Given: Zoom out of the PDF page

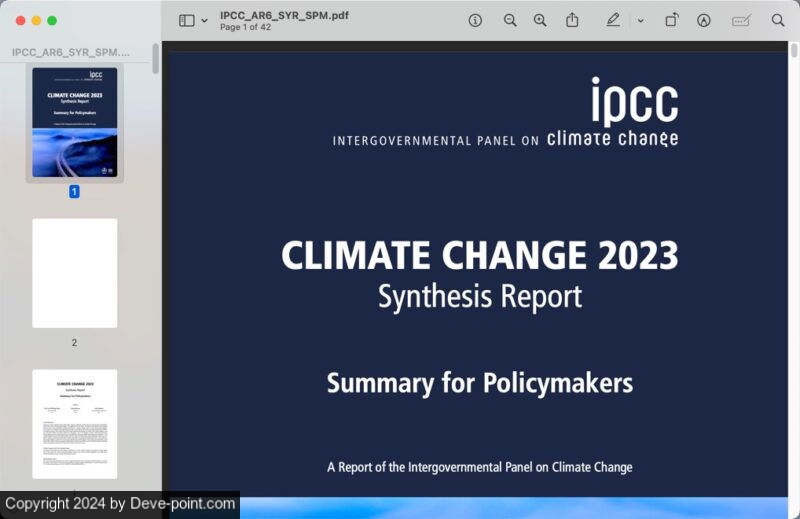Looking at the screenshot, I should point(510,20).
